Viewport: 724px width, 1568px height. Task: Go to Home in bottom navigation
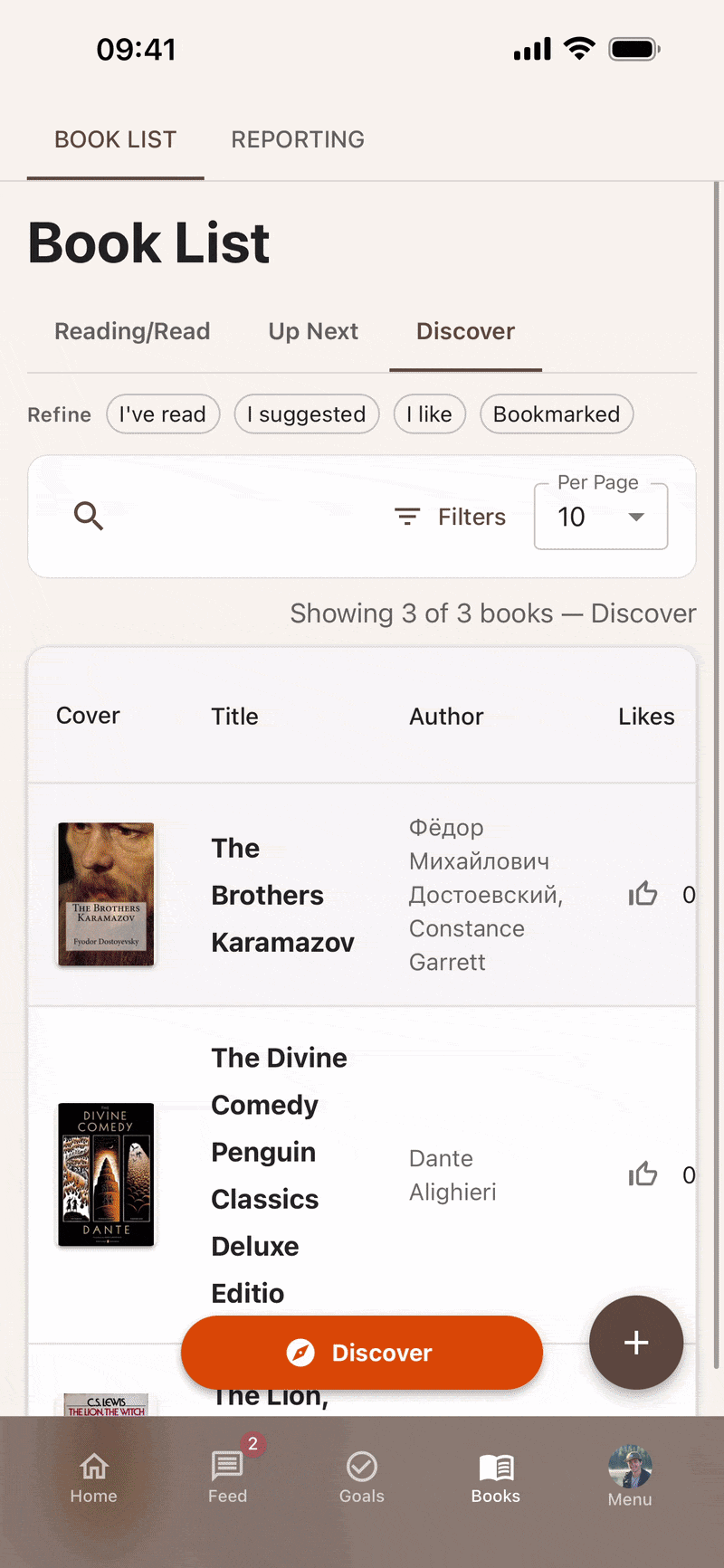pos(94,1478)
